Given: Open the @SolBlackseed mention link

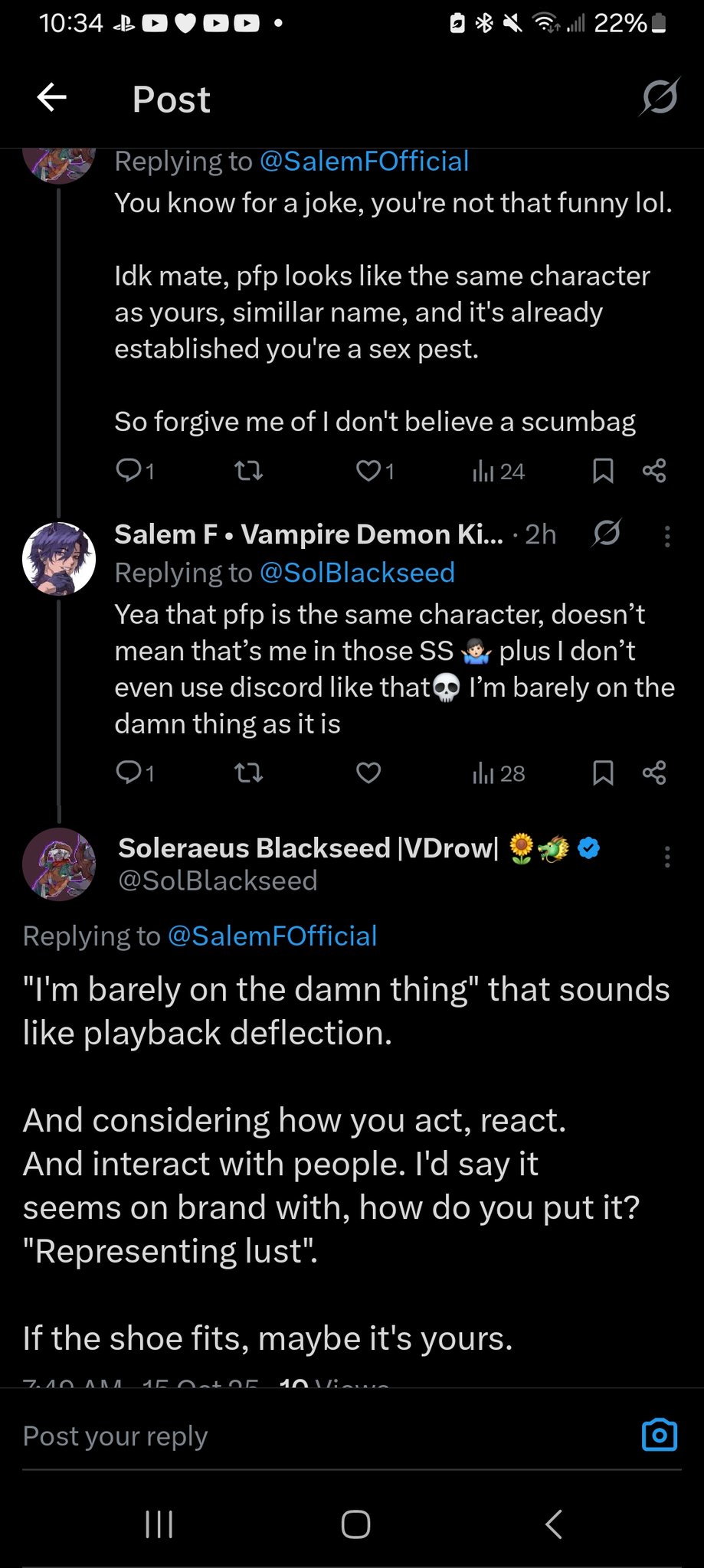Looking at the screenshot, I should coord(357,573).
